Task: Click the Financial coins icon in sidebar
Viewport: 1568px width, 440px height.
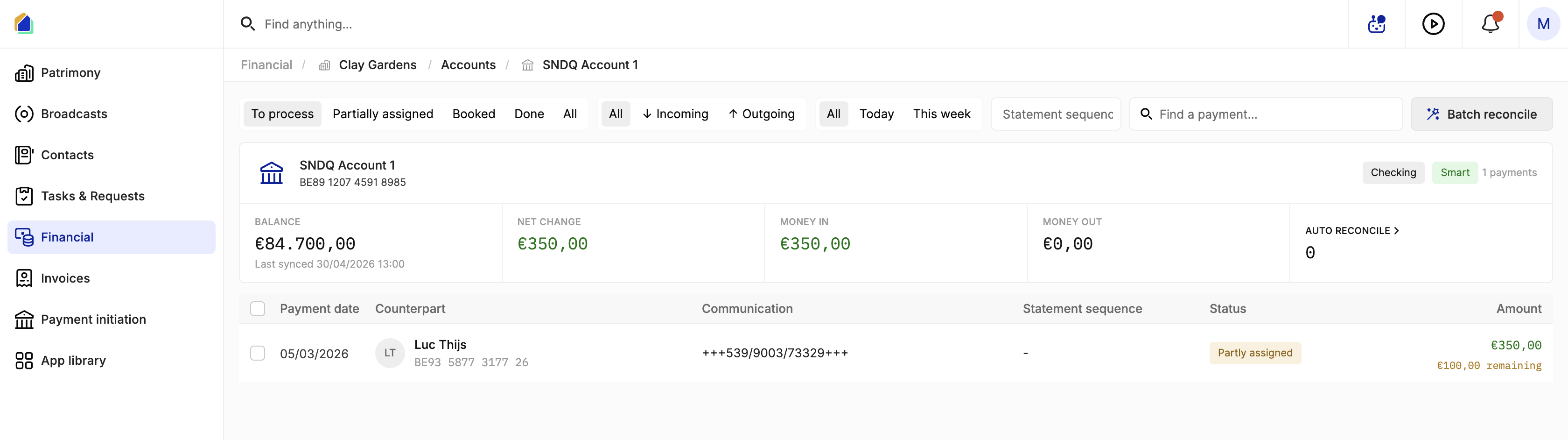Action: click(x=24, y=237)
